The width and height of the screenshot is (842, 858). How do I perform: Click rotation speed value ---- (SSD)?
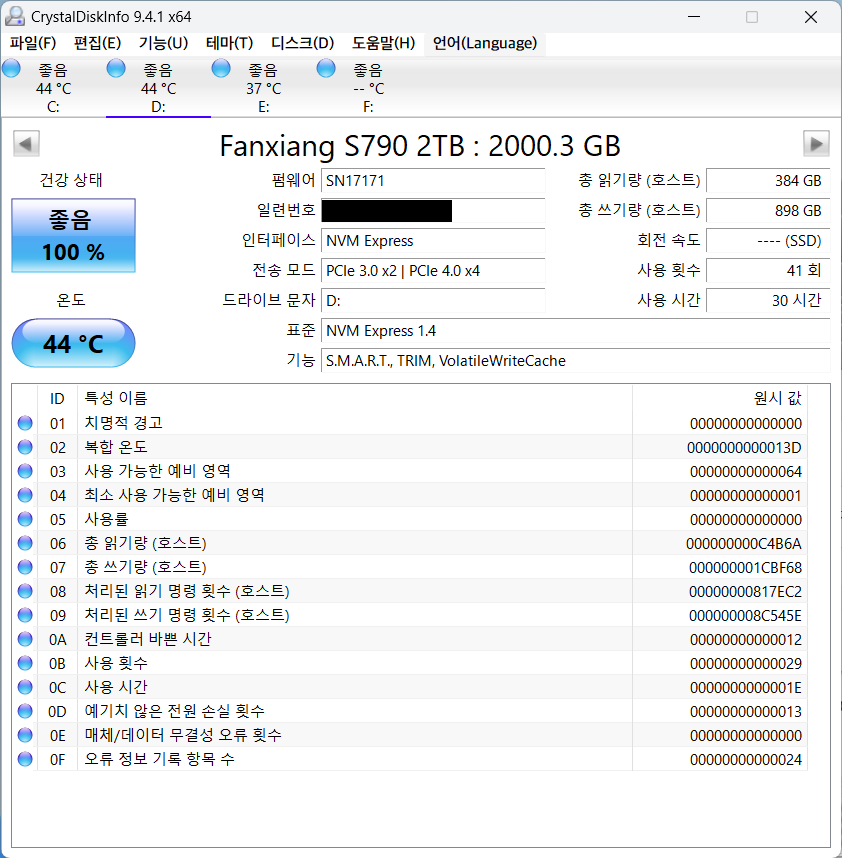coord(768,241)
